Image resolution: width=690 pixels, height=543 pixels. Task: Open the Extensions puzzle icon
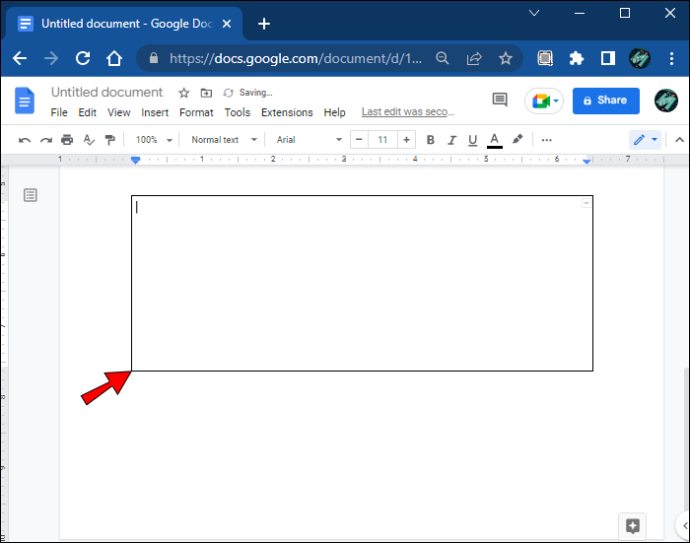[576, 58]
